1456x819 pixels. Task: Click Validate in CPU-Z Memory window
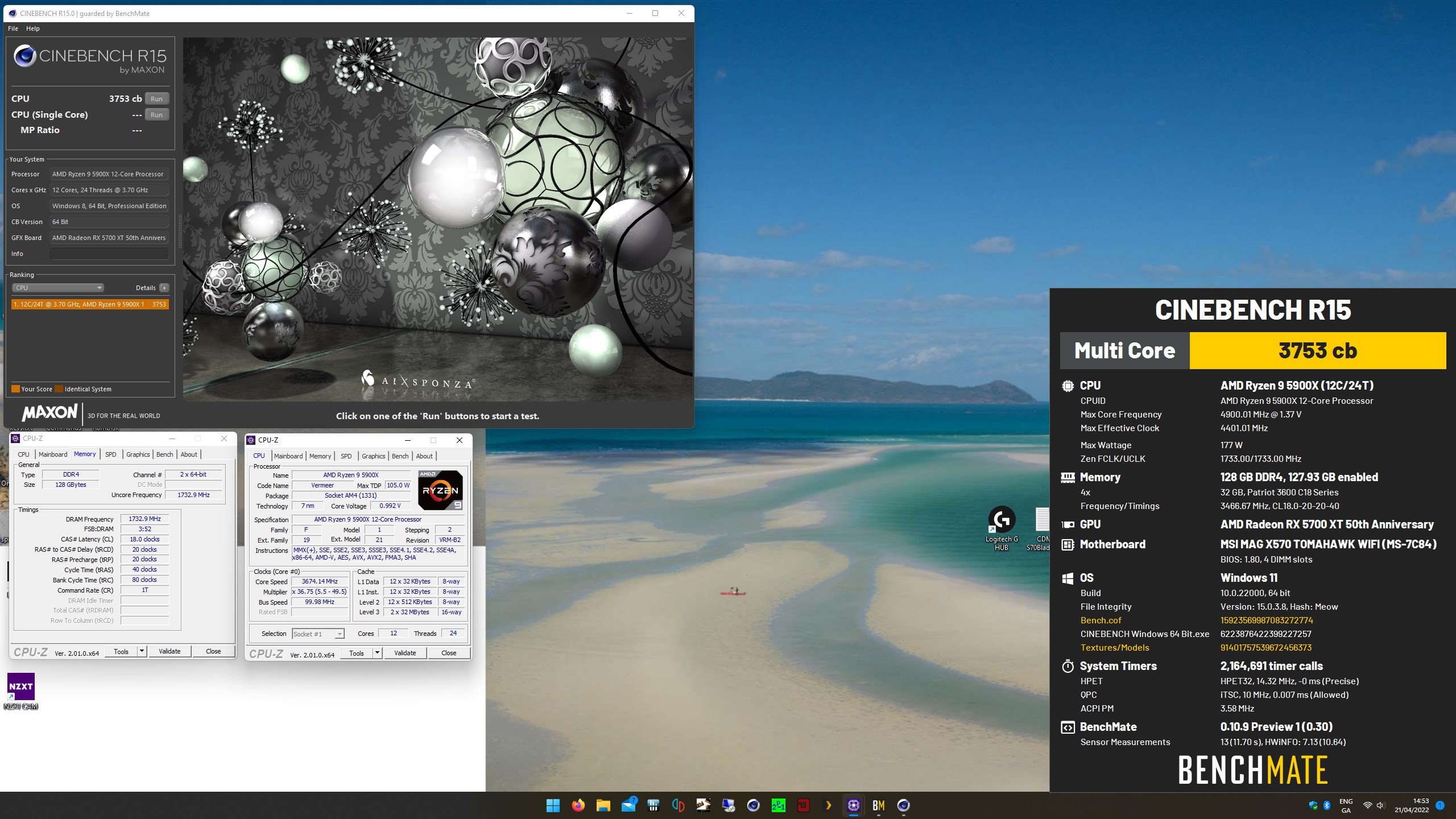(169, 652)
